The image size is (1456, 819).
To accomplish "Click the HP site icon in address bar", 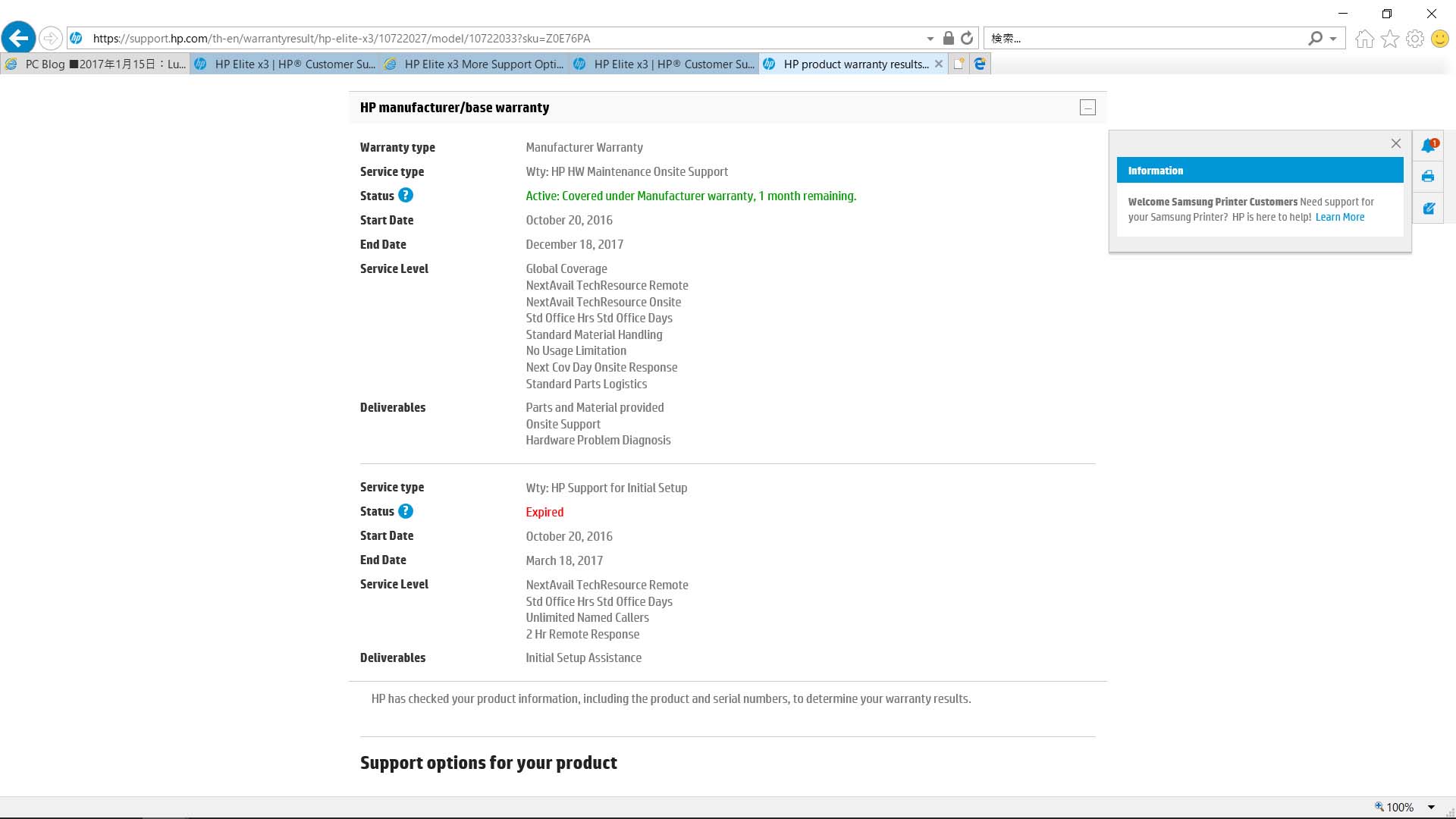I will click(76, 38).
